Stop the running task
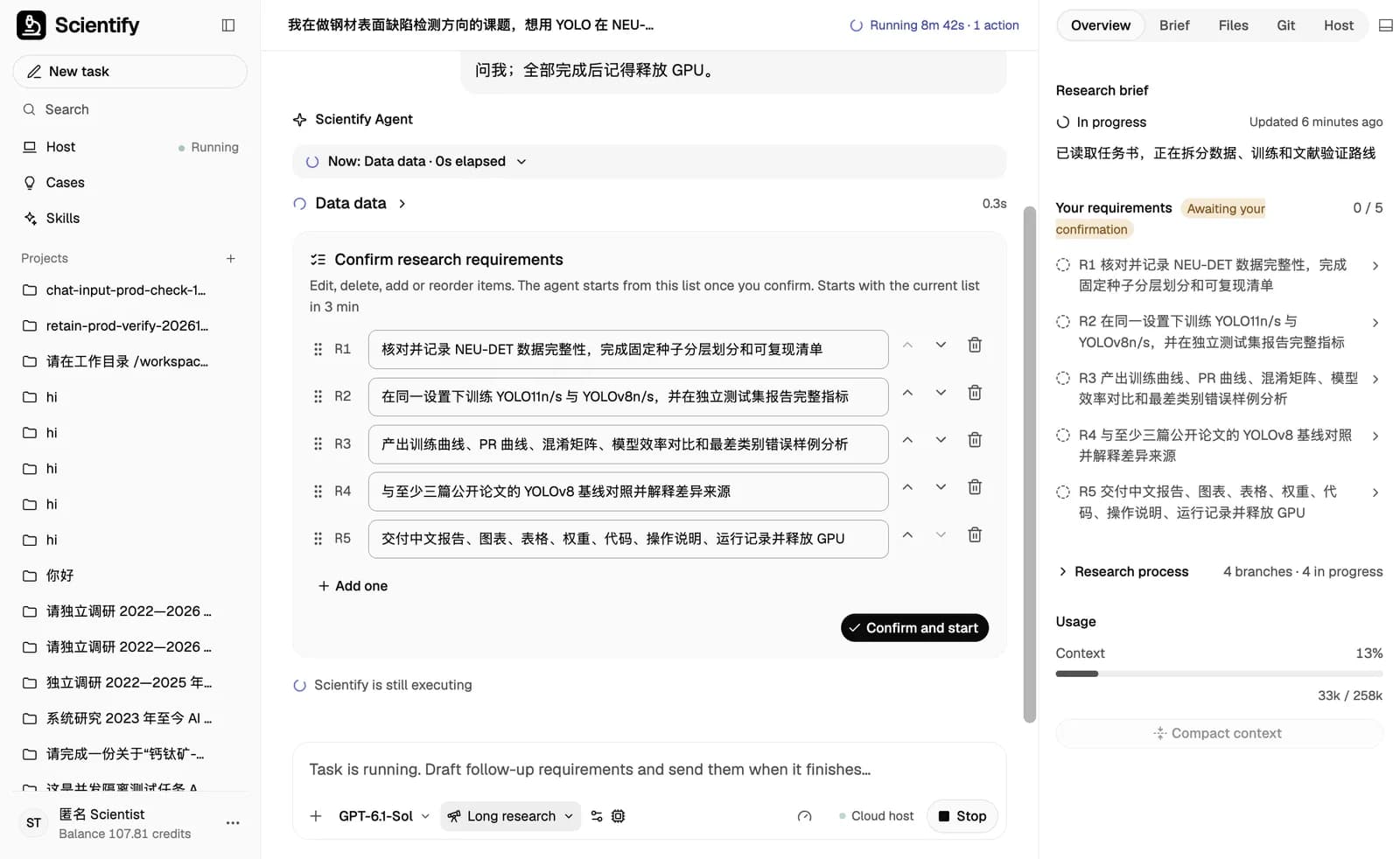Image resolution: width=1400 pixels, height=859 pixels. (x=962, y=816)
